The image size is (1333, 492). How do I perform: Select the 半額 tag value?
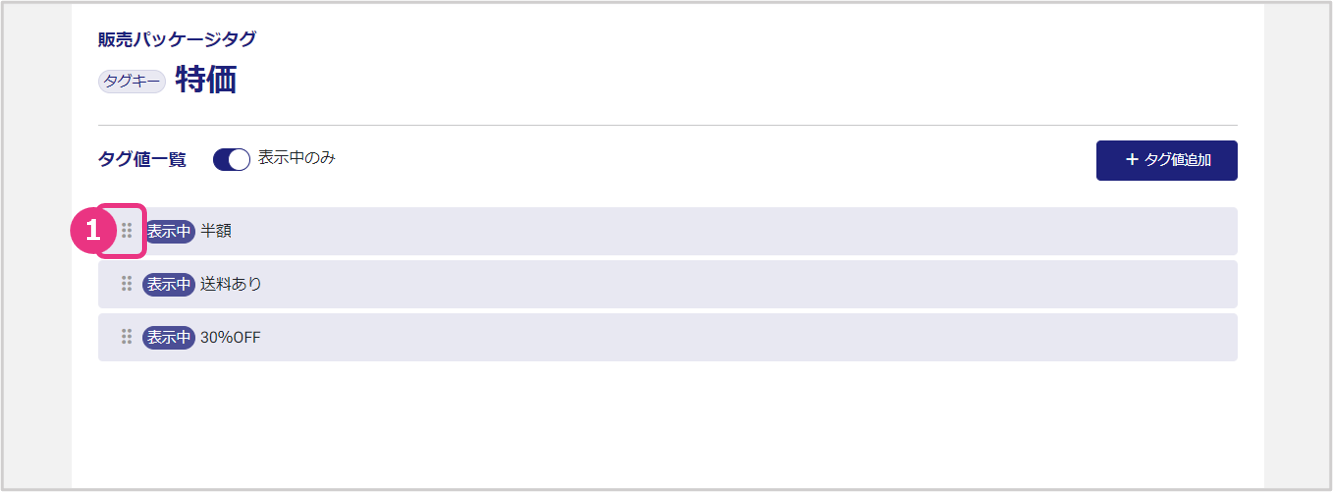click(x=216, y=231)
